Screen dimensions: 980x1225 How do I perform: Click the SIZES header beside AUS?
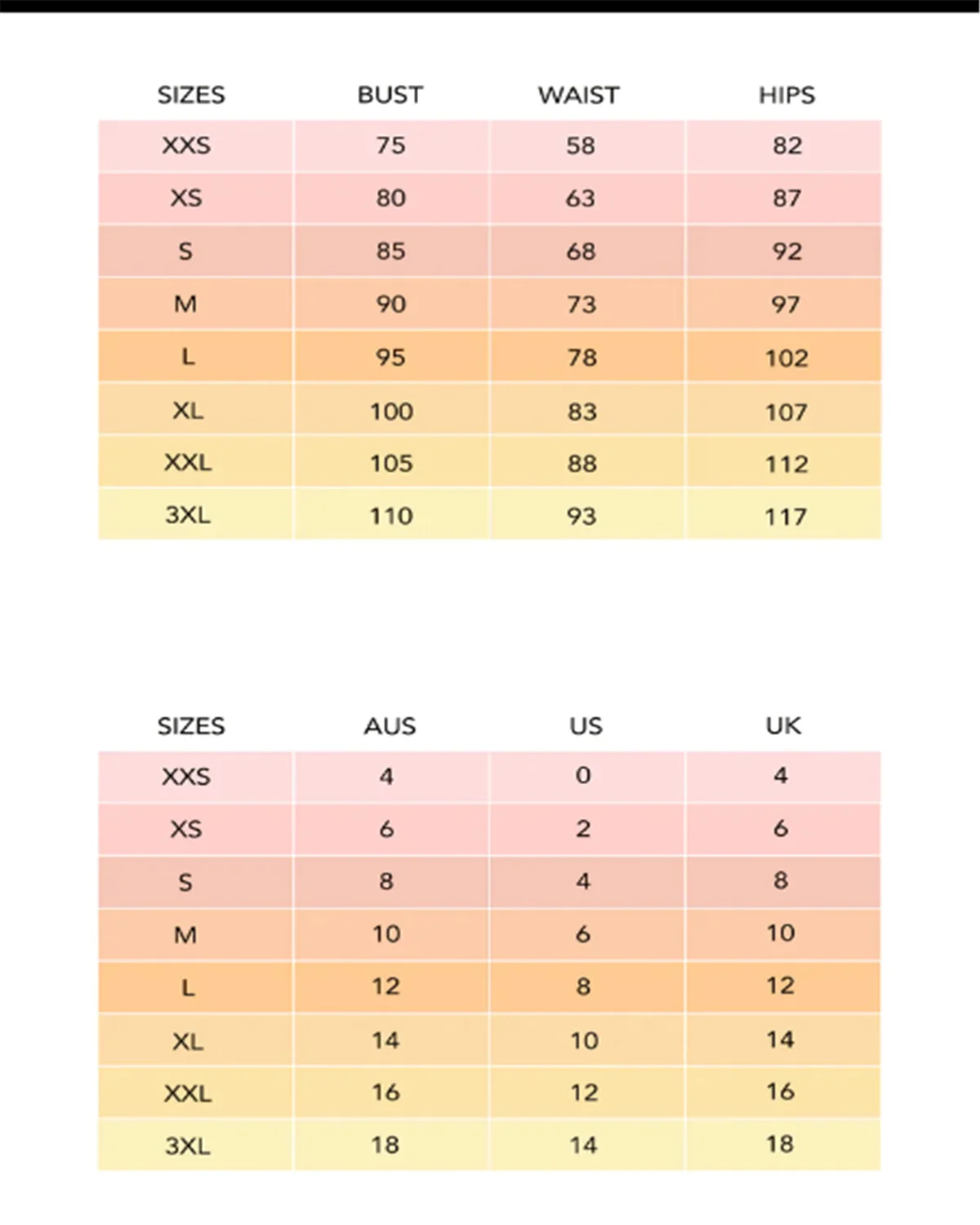tap(191, 726)
